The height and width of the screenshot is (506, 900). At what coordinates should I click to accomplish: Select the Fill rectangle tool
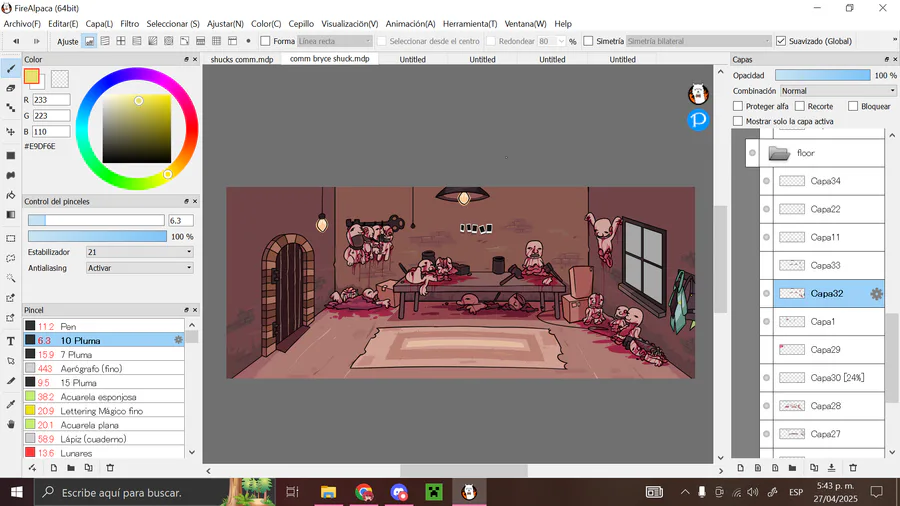[x=10, y=155]
